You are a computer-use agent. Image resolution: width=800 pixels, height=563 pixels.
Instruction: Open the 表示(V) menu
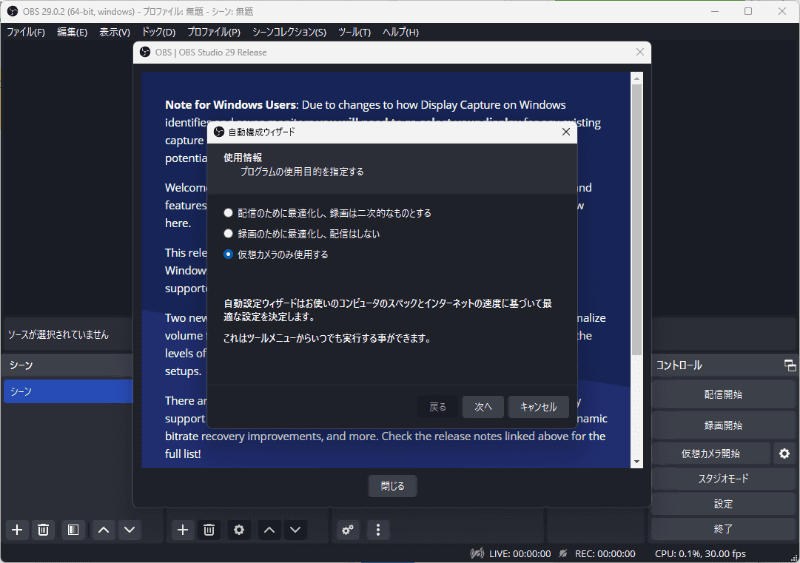(115, 32)
